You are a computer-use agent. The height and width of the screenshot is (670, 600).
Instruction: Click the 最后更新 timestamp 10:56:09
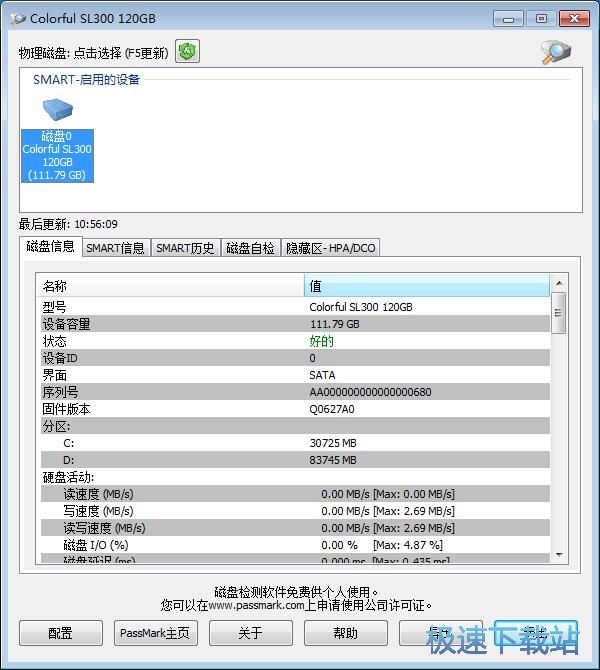pos(96,224)
